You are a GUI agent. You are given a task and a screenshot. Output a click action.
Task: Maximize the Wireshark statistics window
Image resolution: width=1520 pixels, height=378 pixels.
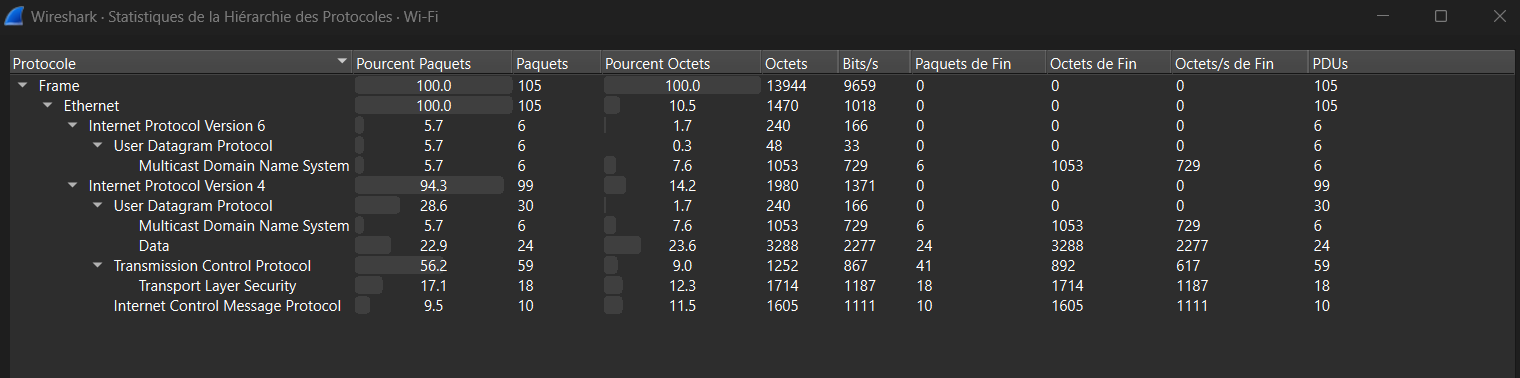point(1441,16)
